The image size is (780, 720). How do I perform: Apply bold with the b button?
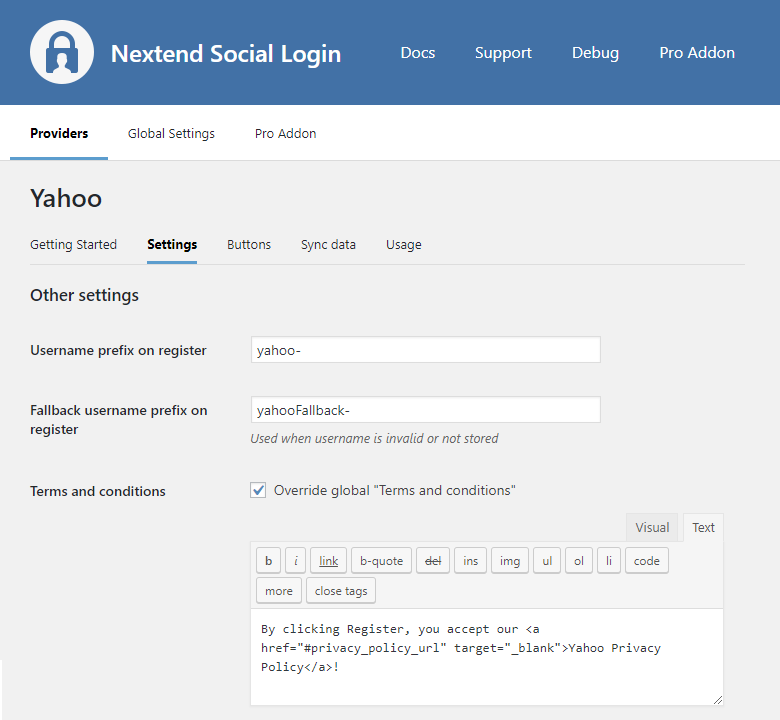click(268, 561)
